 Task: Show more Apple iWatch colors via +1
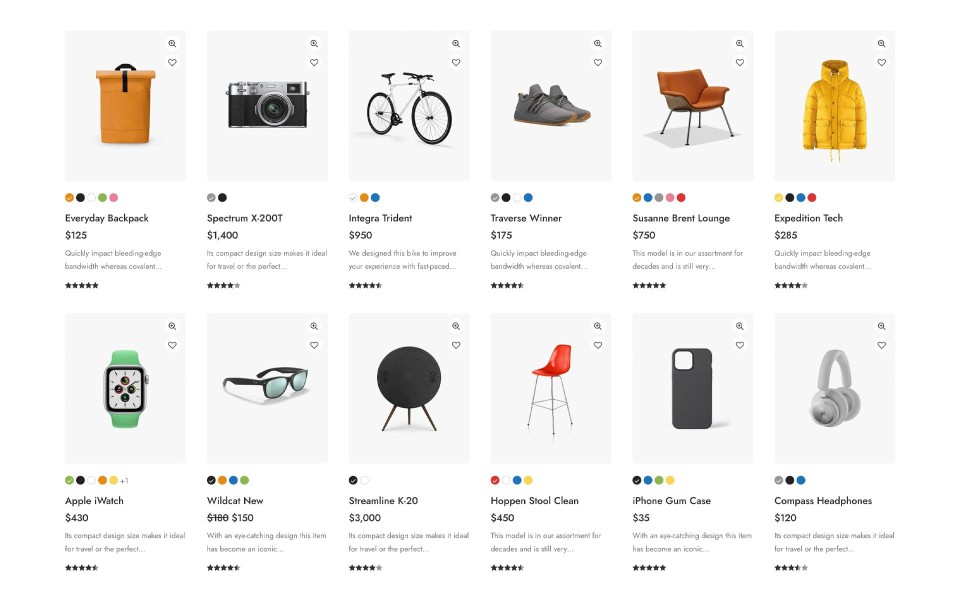point(125,481)
